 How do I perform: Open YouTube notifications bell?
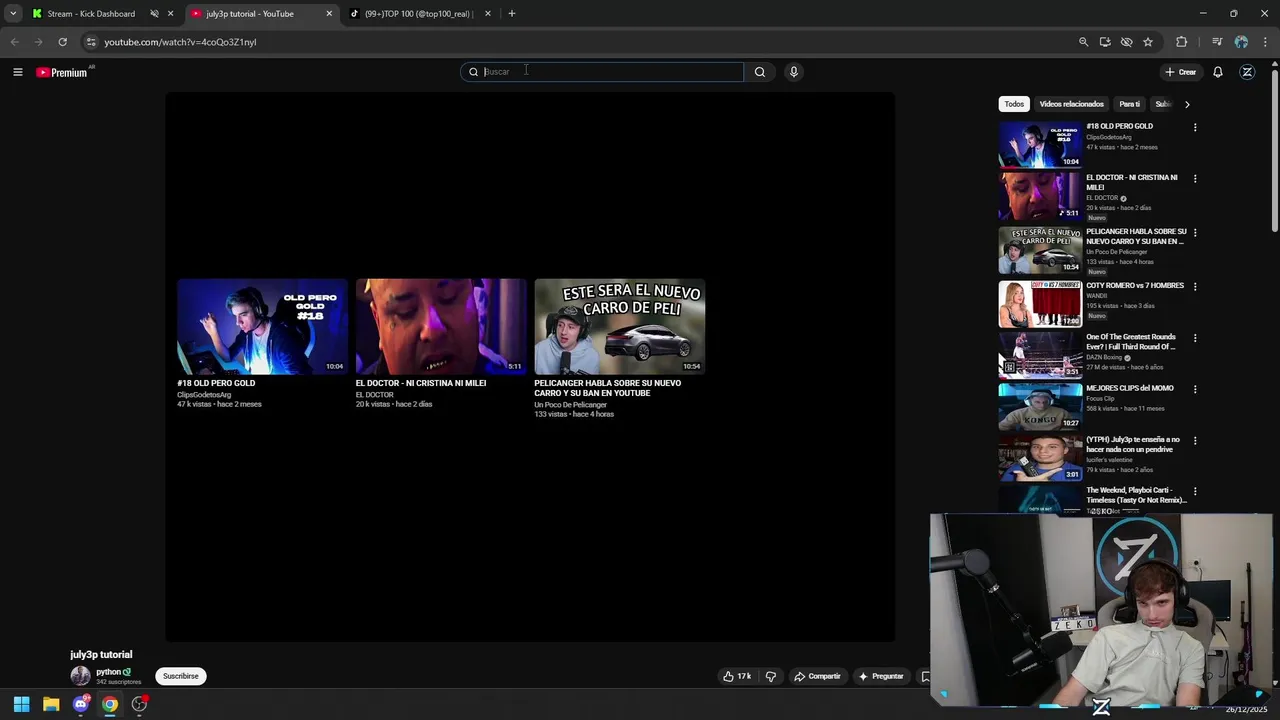[x=1218, y=72]
